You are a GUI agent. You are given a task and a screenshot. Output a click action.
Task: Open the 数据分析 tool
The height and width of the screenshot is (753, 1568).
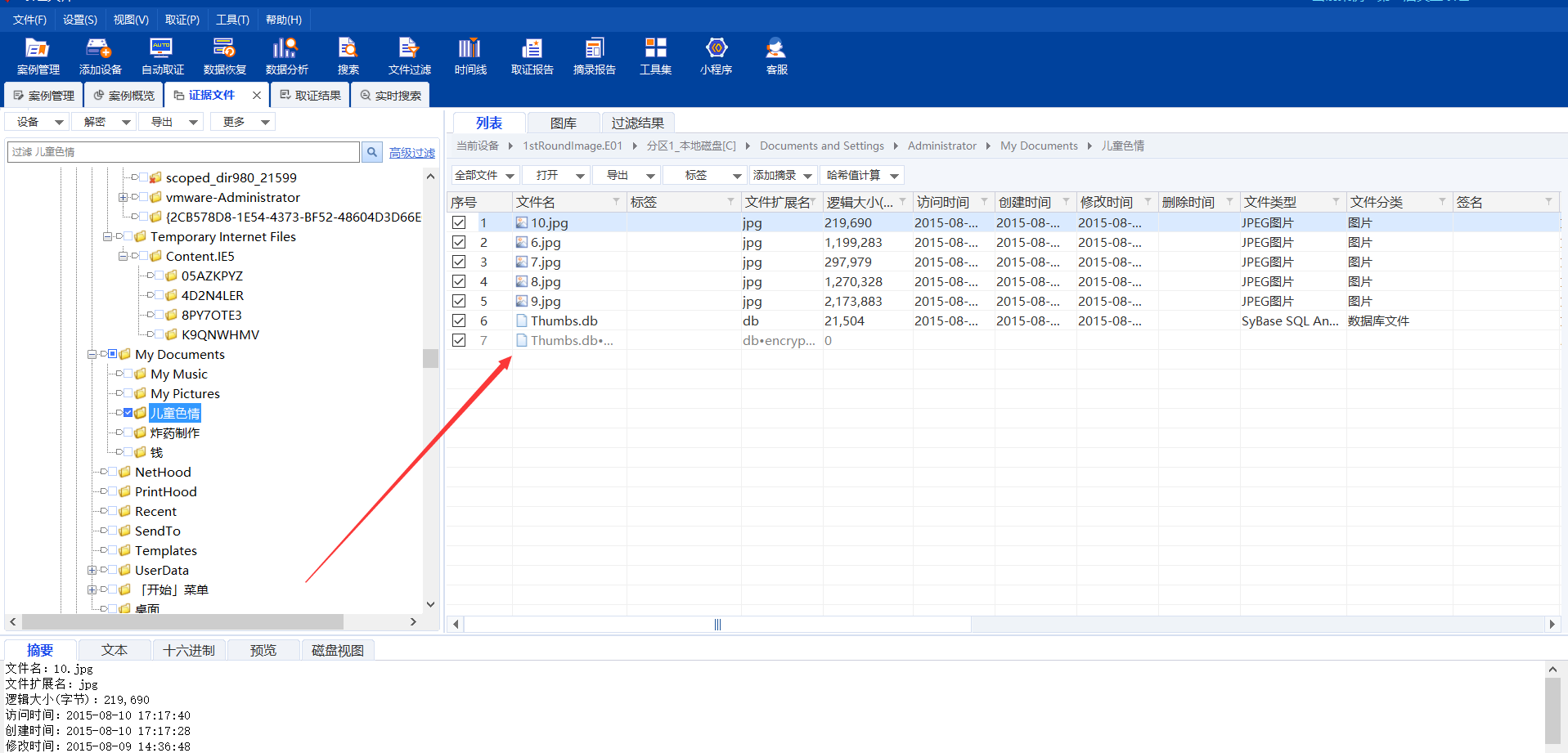(x=286, y=56)
